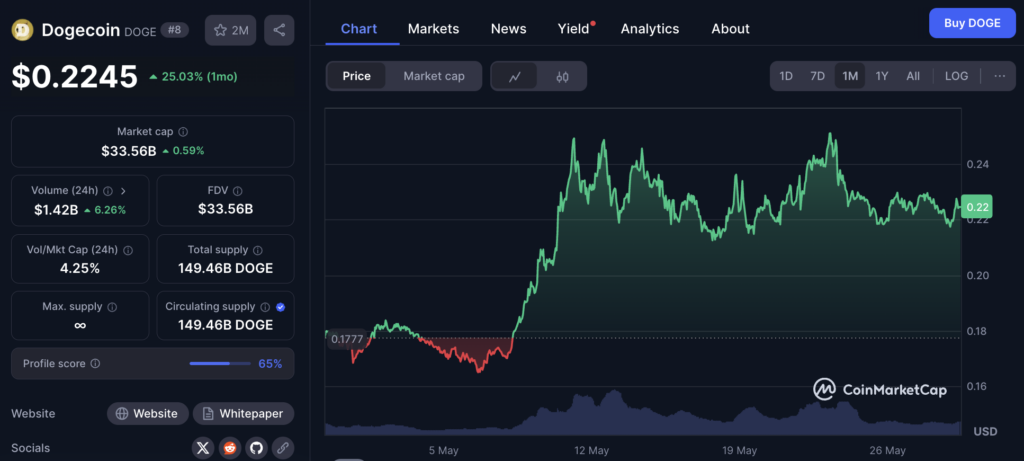Select the Price toggle
This screenshot has width=1024, height=461.
pyautogui.click(x=357, y=76)
